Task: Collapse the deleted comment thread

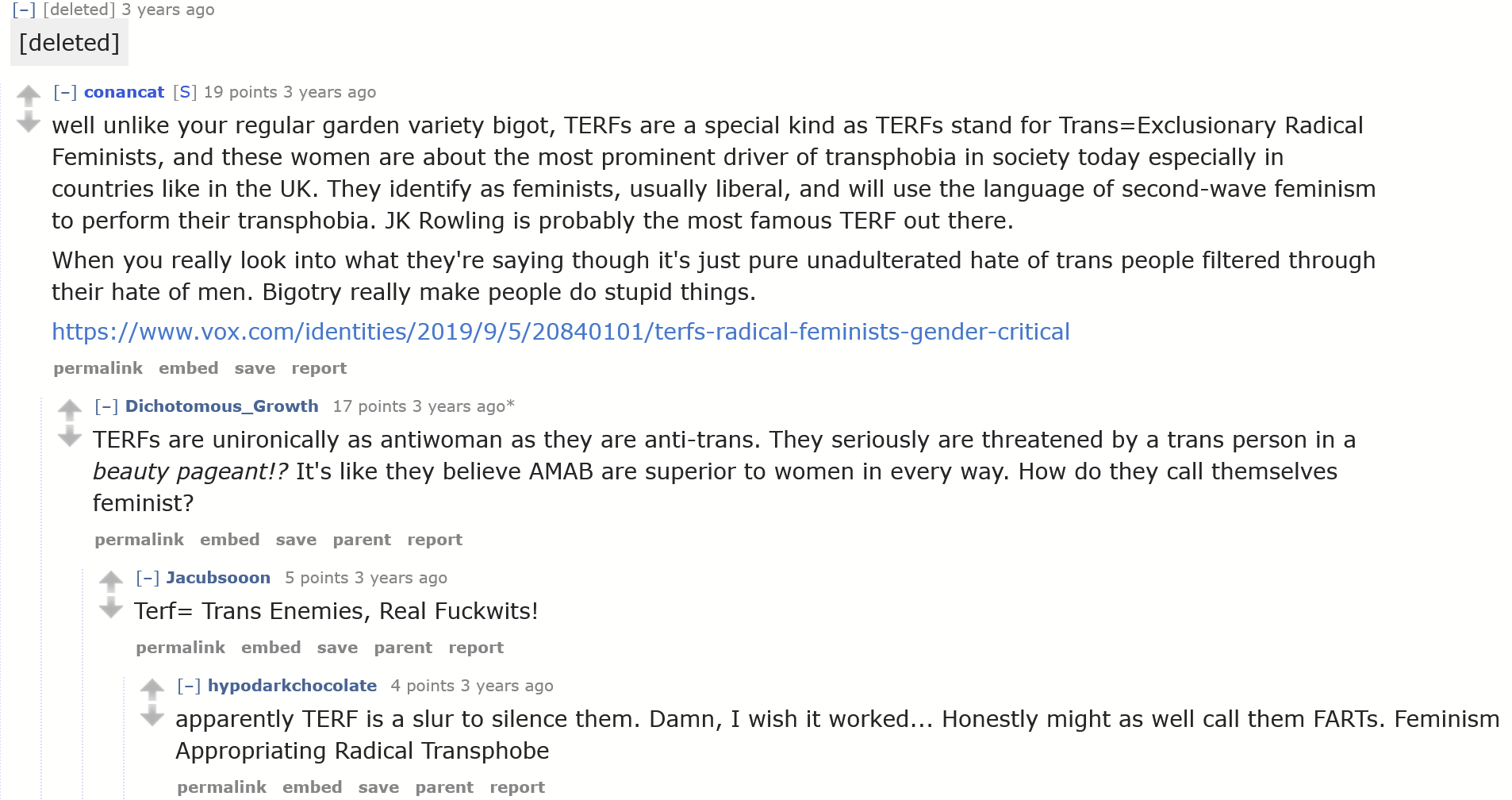Action: click(24, 10)
